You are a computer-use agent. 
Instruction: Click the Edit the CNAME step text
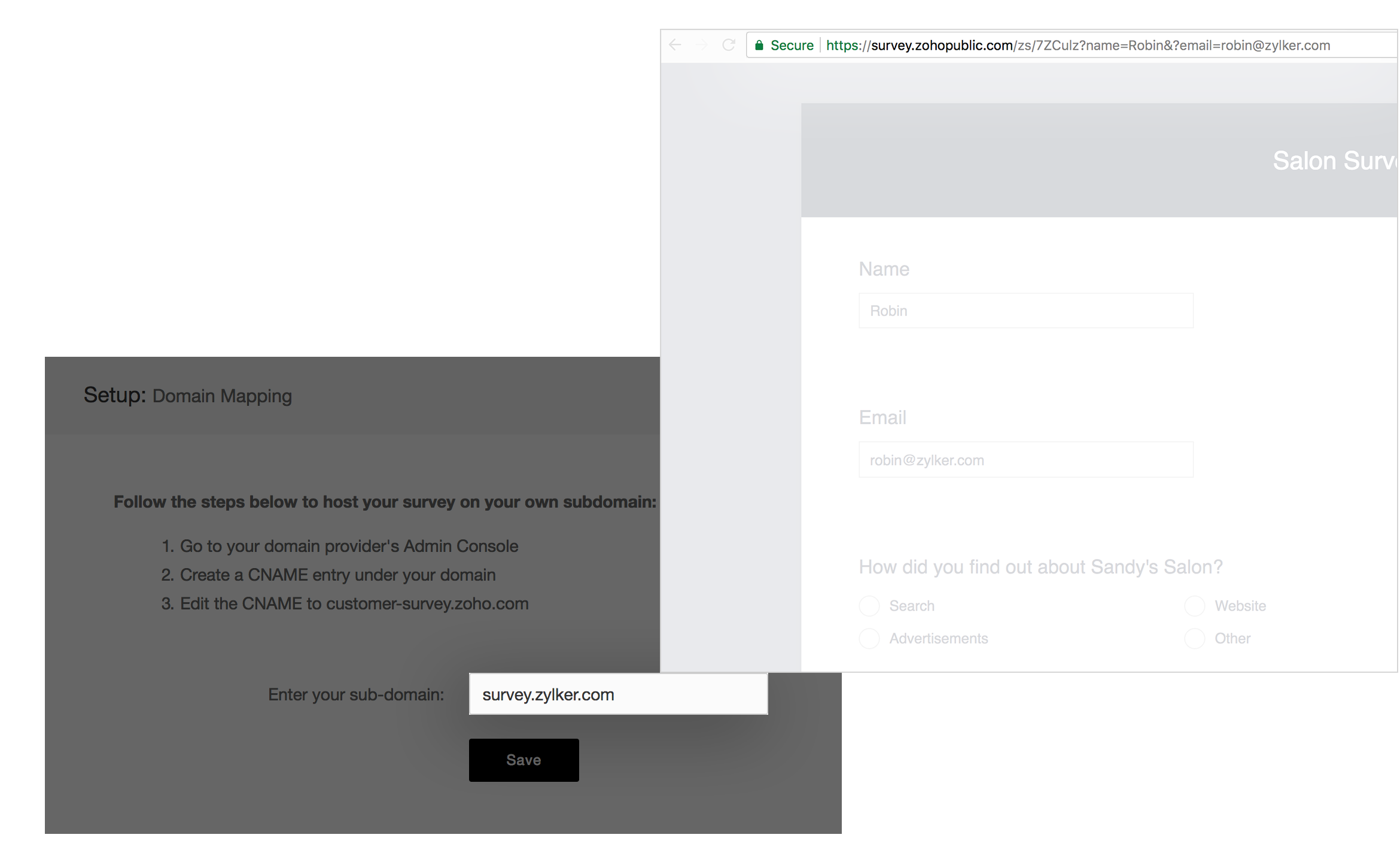(x=354, y=603)
